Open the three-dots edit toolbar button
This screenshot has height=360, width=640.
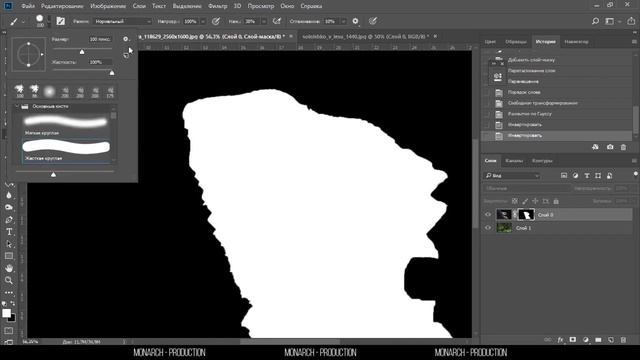tap(9, 293)
